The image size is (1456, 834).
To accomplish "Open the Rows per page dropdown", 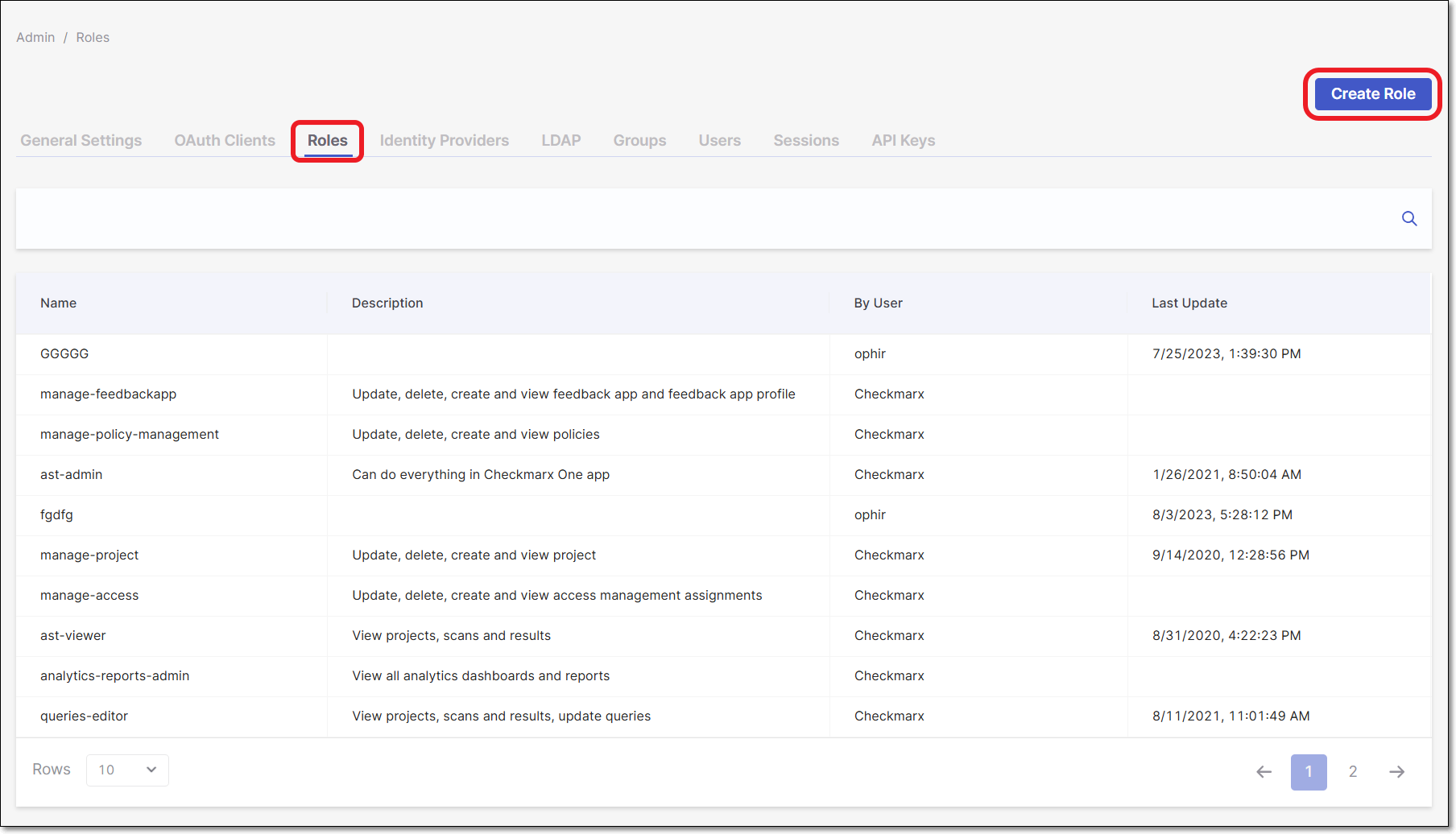I will tap(127, 770).
